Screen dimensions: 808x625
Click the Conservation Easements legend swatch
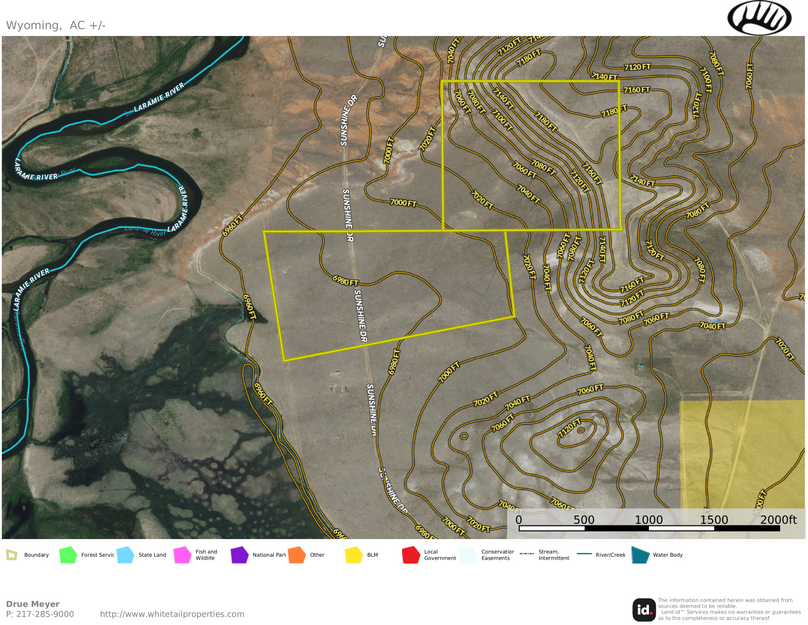[x=468, y=555]
